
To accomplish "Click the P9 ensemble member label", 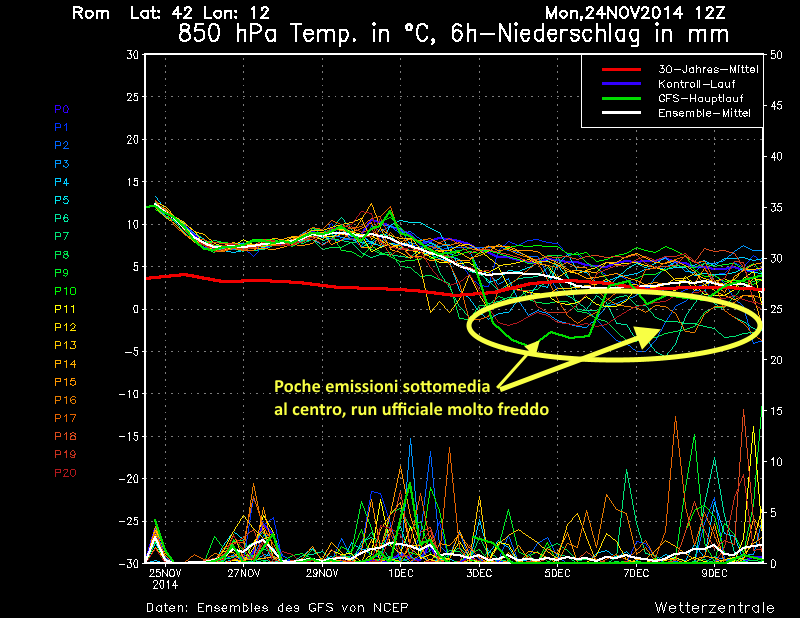I will (61, 273).
